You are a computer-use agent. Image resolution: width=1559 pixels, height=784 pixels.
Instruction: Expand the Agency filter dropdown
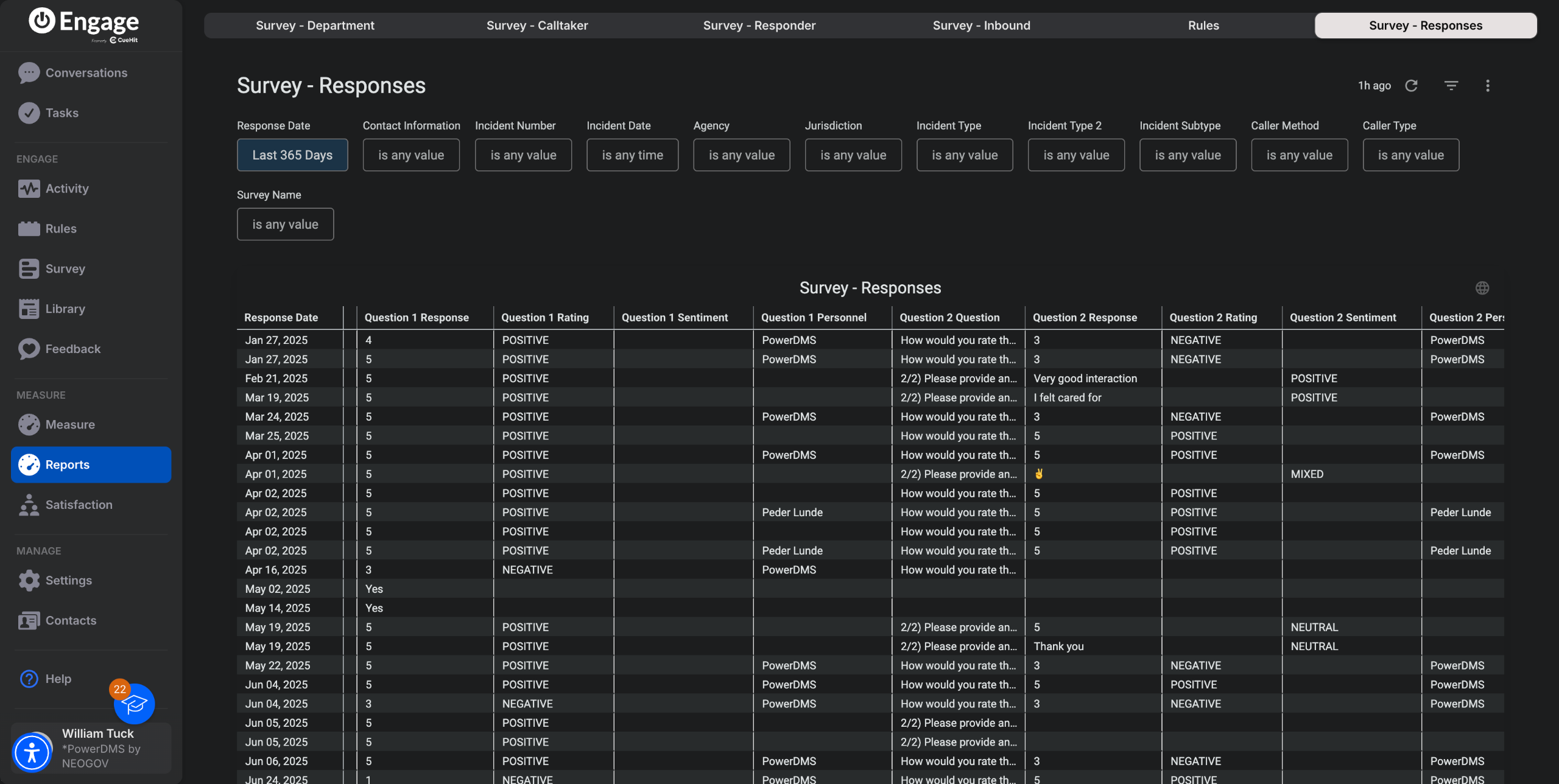coord(741,155)
